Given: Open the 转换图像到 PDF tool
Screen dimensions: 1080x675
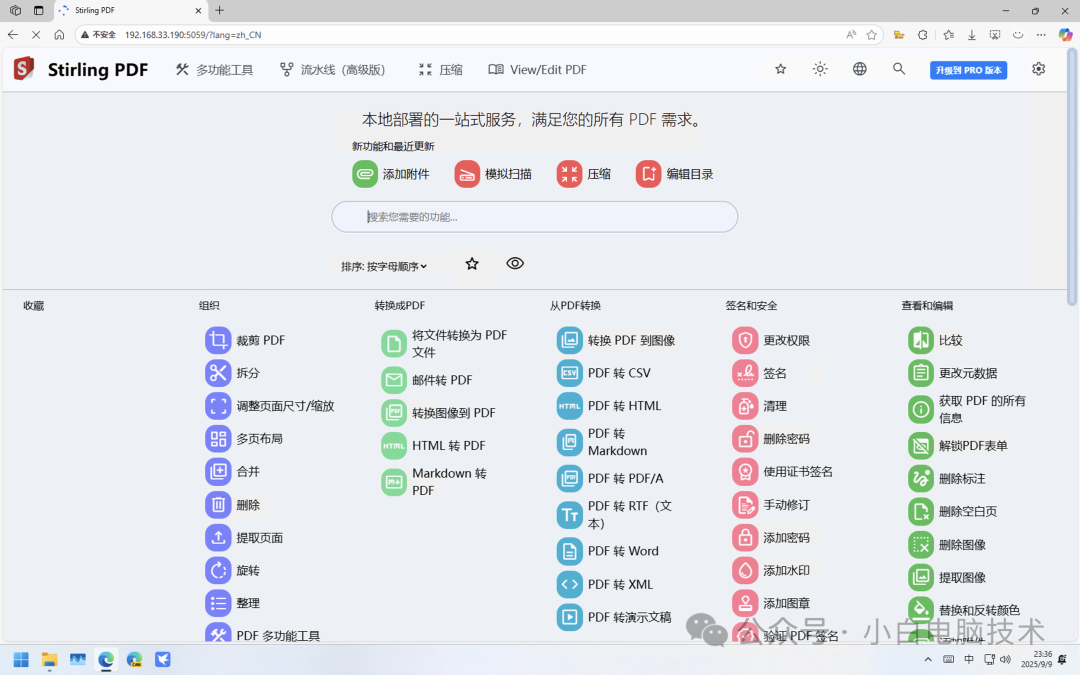Looking at the screenshot, I should (439, 413).
